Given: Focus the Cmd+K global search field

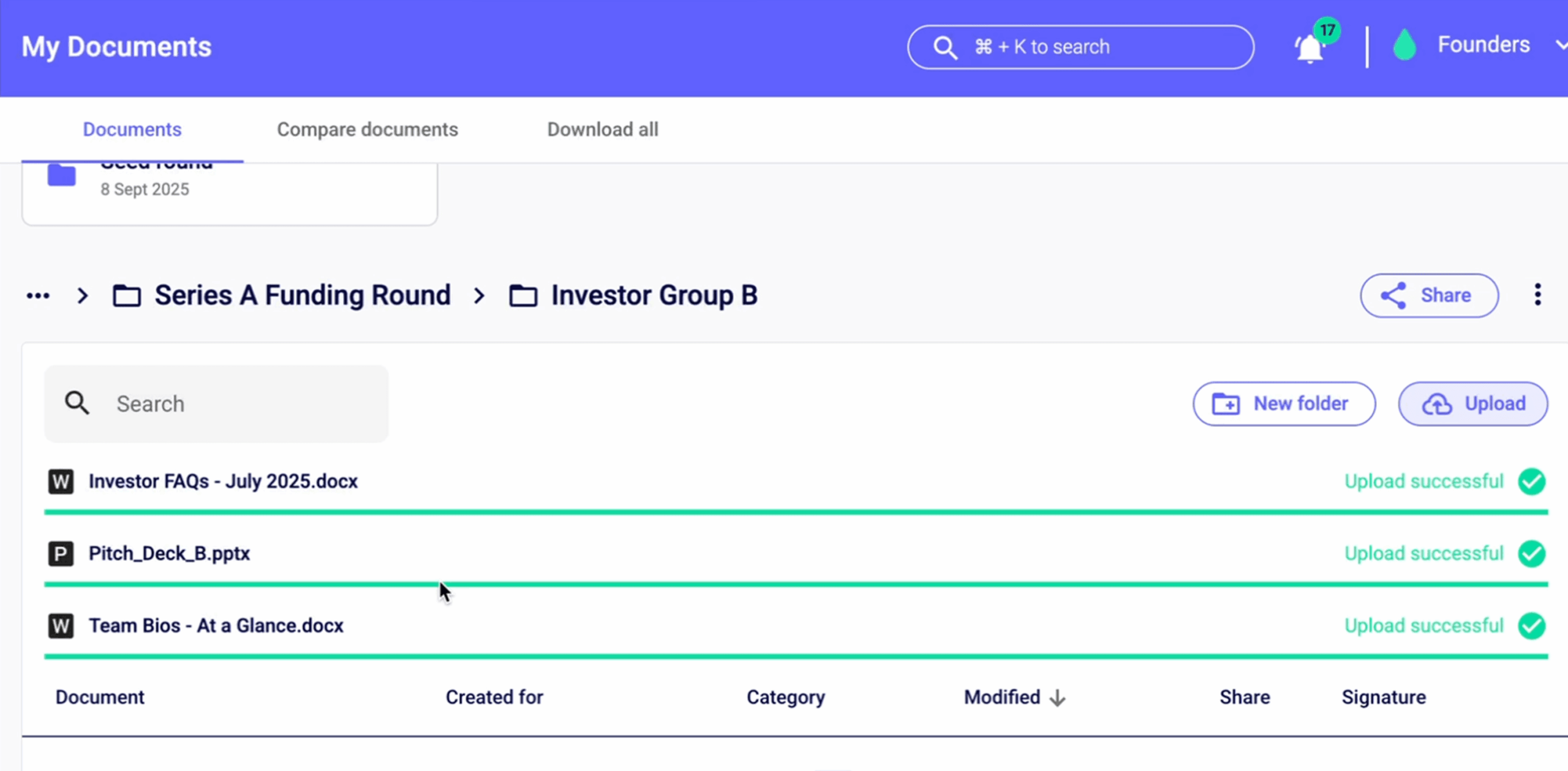Looking at the screenshot, I should [1080, 47].
